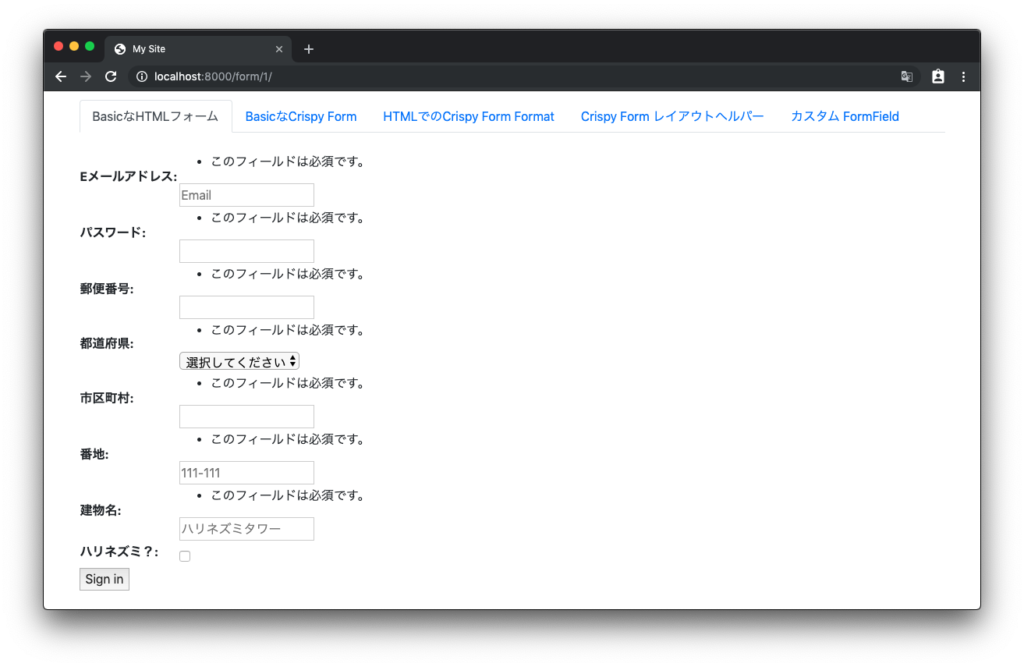
Task: Click the browser forward arrow icon
Action: [x=86, y=76]
